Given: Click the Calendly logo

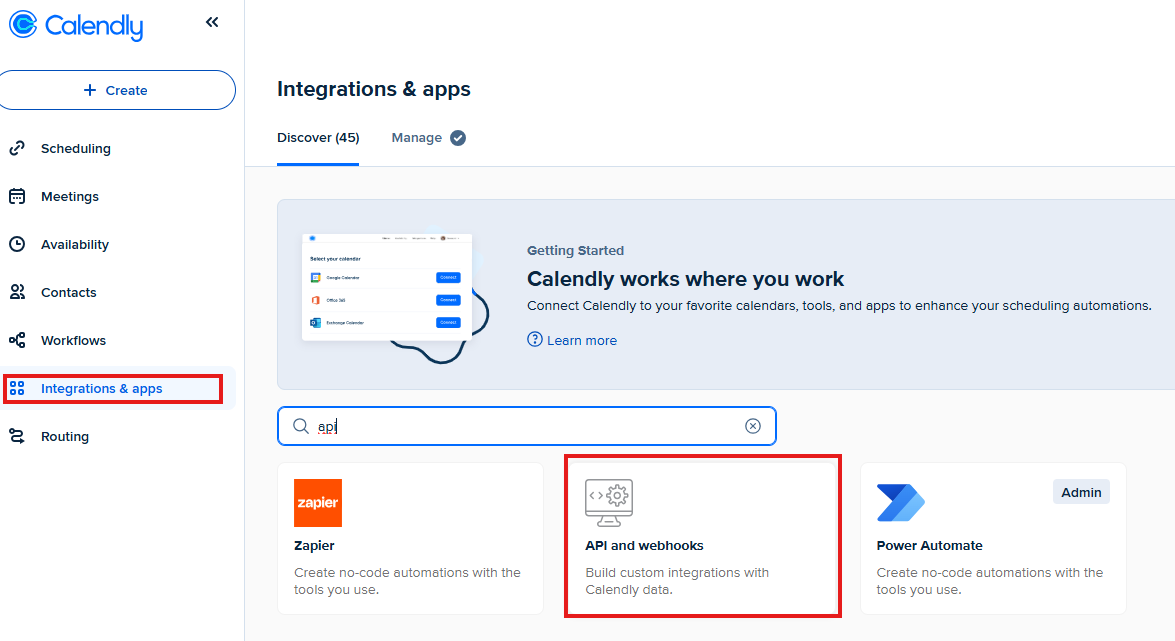Looking at the screenshot, I should [76, 25].
